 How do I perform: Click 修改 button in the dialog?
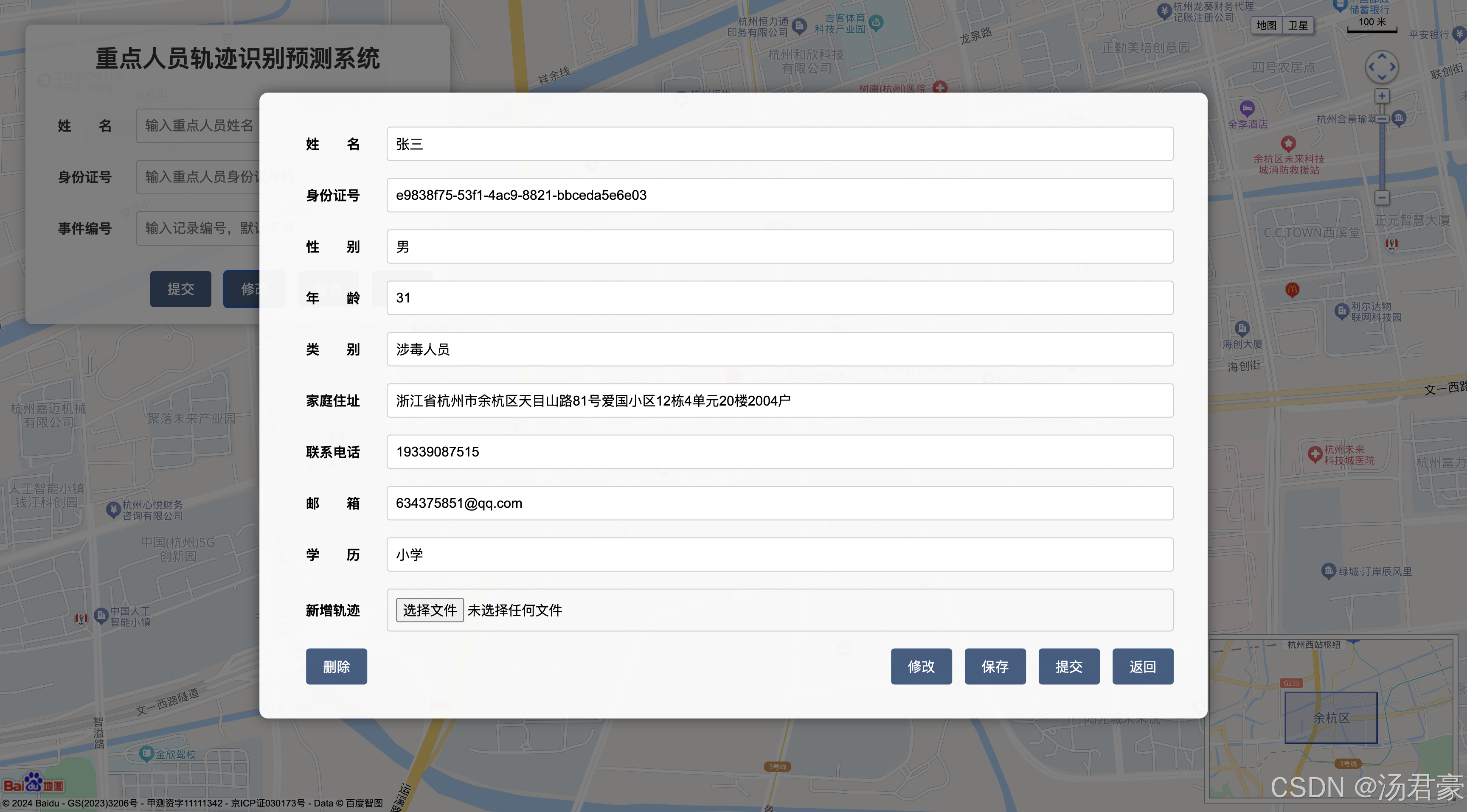(921, 666)
